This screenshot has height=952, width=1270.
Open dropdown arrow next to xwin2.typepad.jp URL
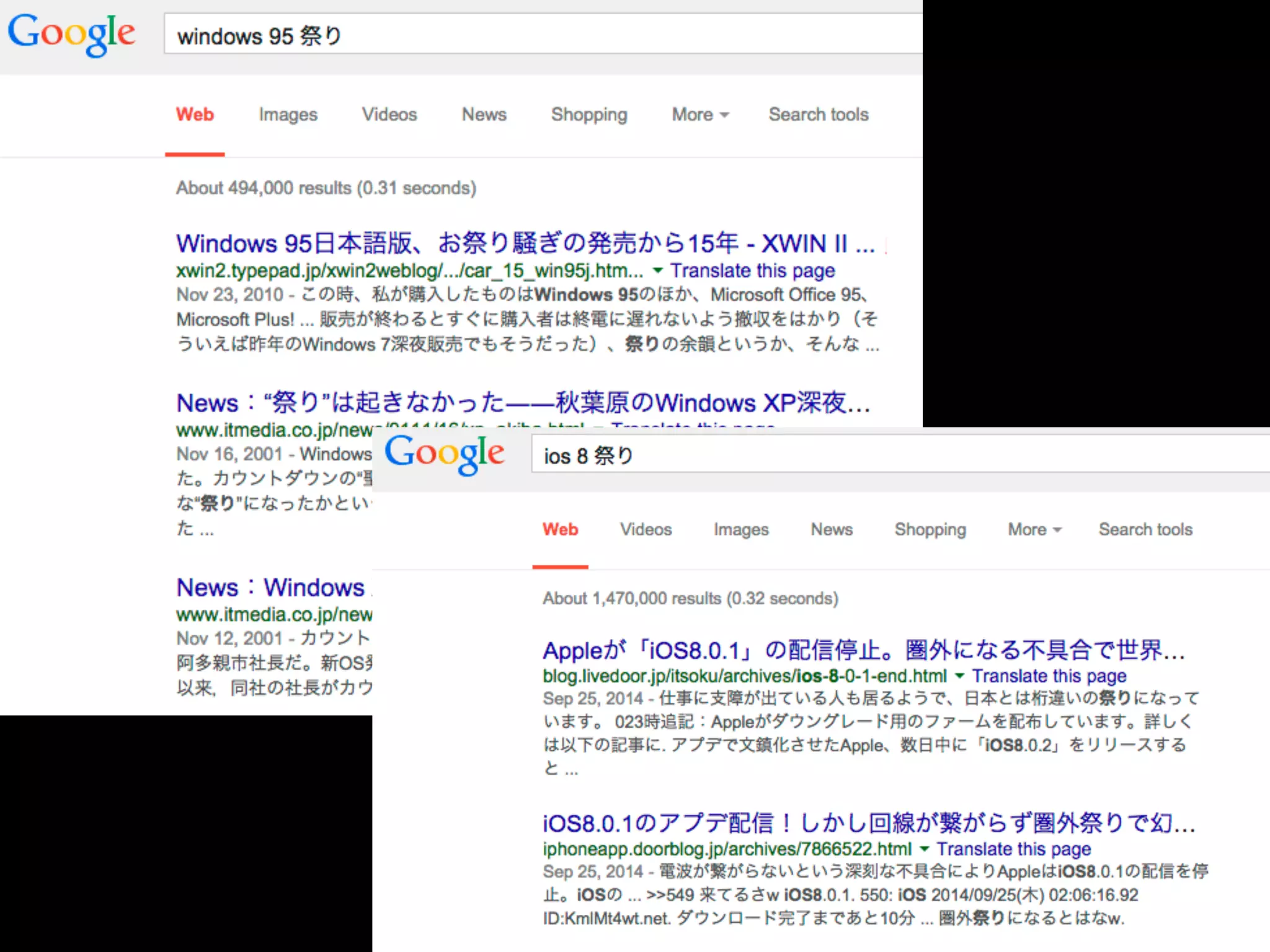click(658, 271)
